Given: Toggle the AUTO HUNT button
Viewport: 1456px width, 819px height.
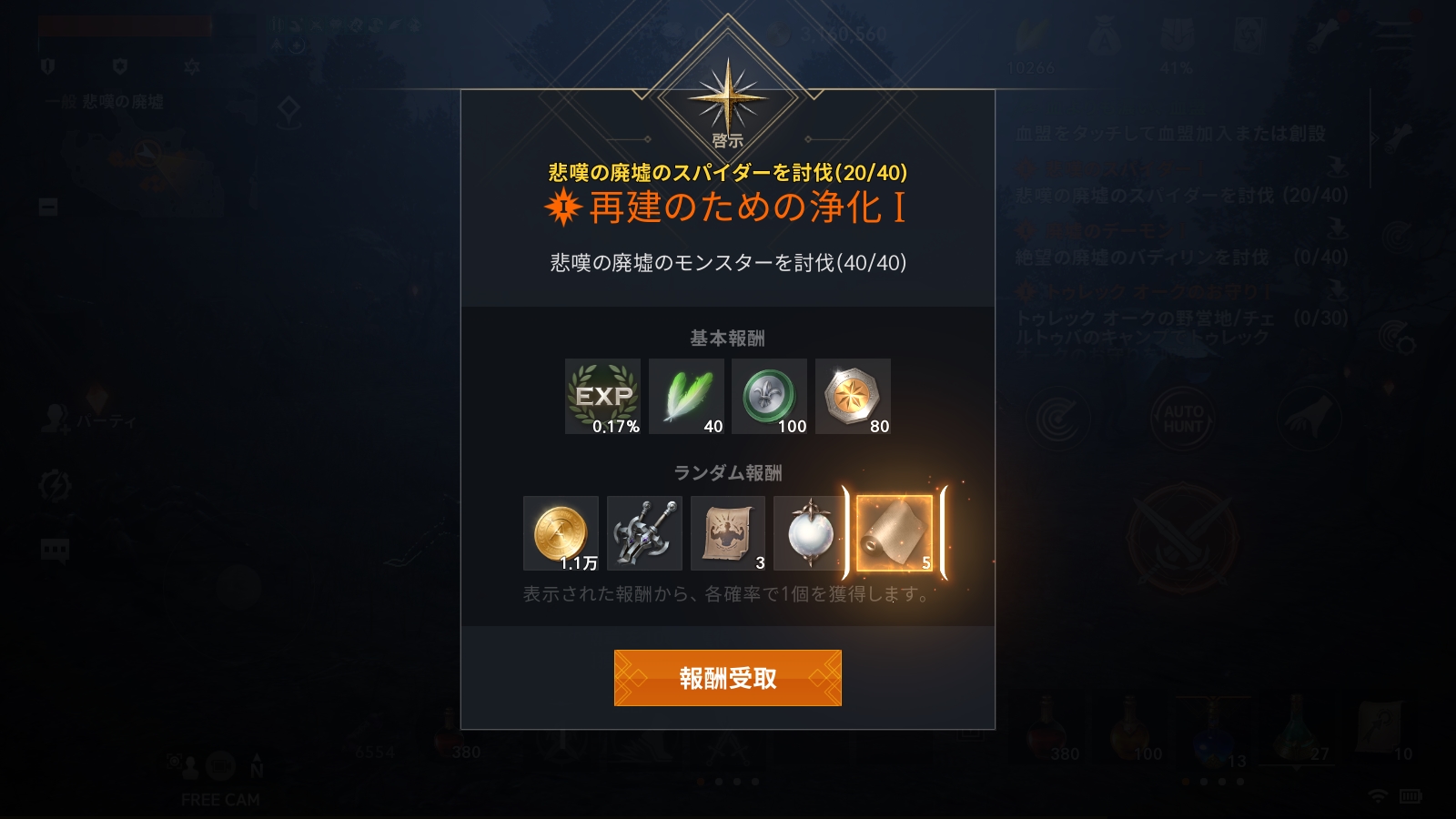Looking at the screenshot, I should pyautogui.click(x=1183, y=420).
